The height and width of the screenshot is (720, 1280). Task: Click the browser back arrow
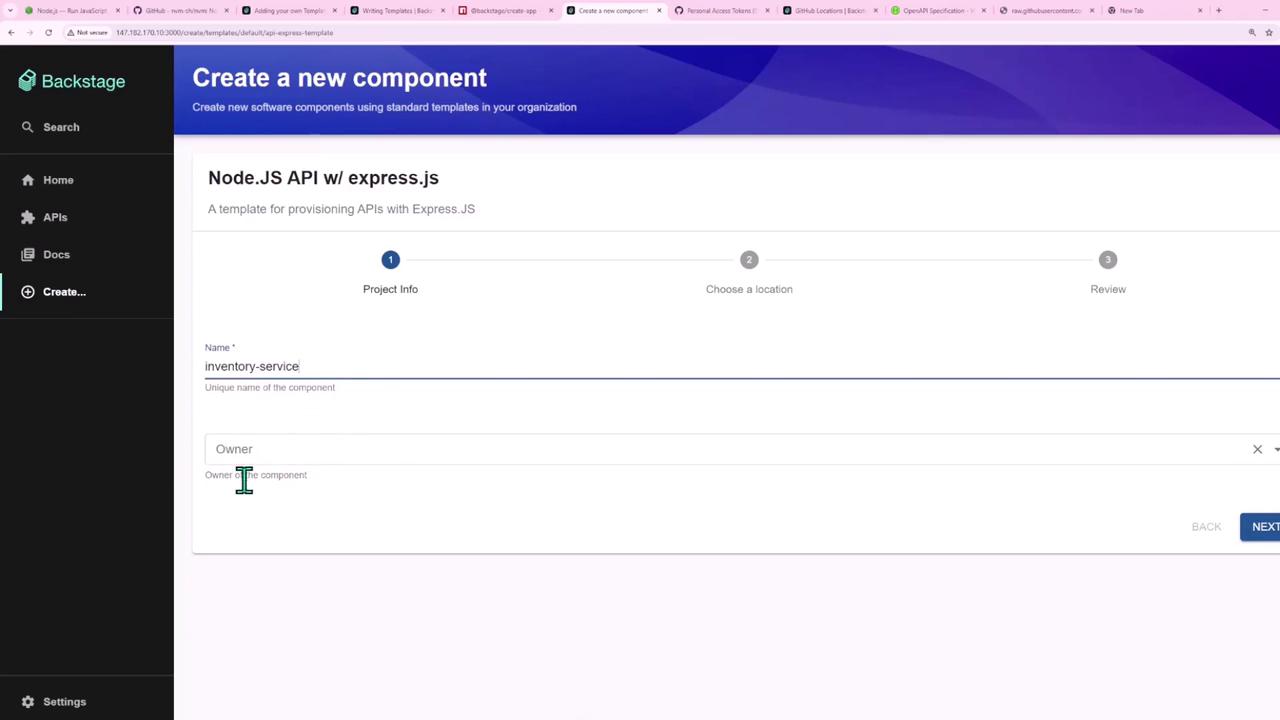[x=11, y=32]
